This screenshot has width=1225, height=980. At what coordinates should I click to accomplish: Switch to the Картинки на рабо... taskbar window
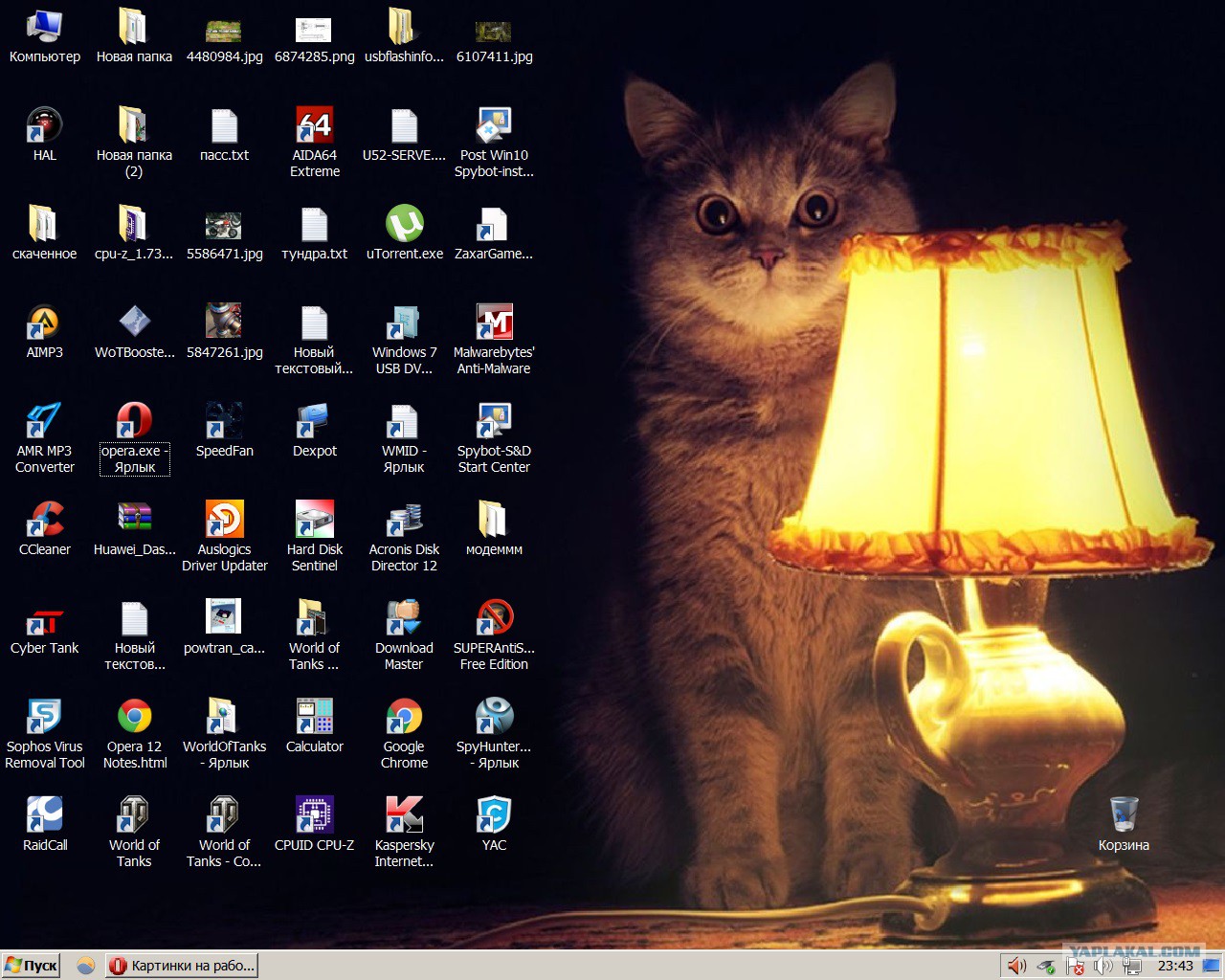(x=183, y=966)
